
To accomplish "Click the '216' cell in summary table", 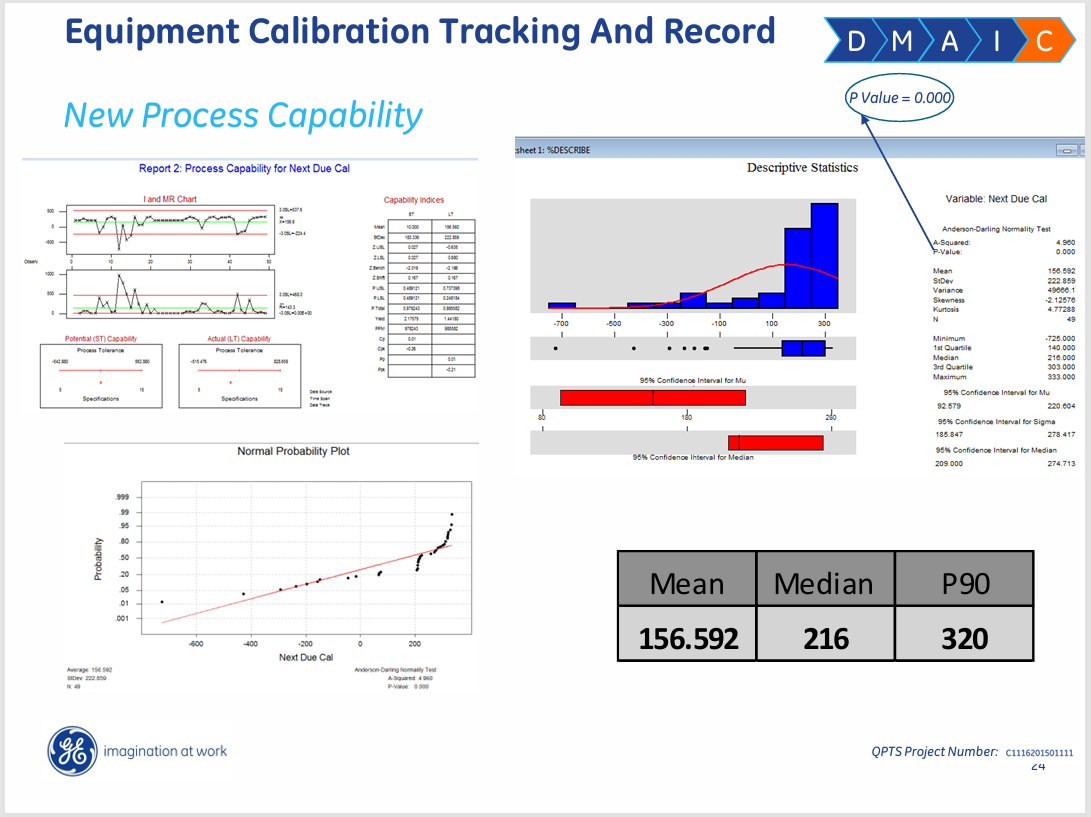I will pyautogui.click(x=825, y=633).
